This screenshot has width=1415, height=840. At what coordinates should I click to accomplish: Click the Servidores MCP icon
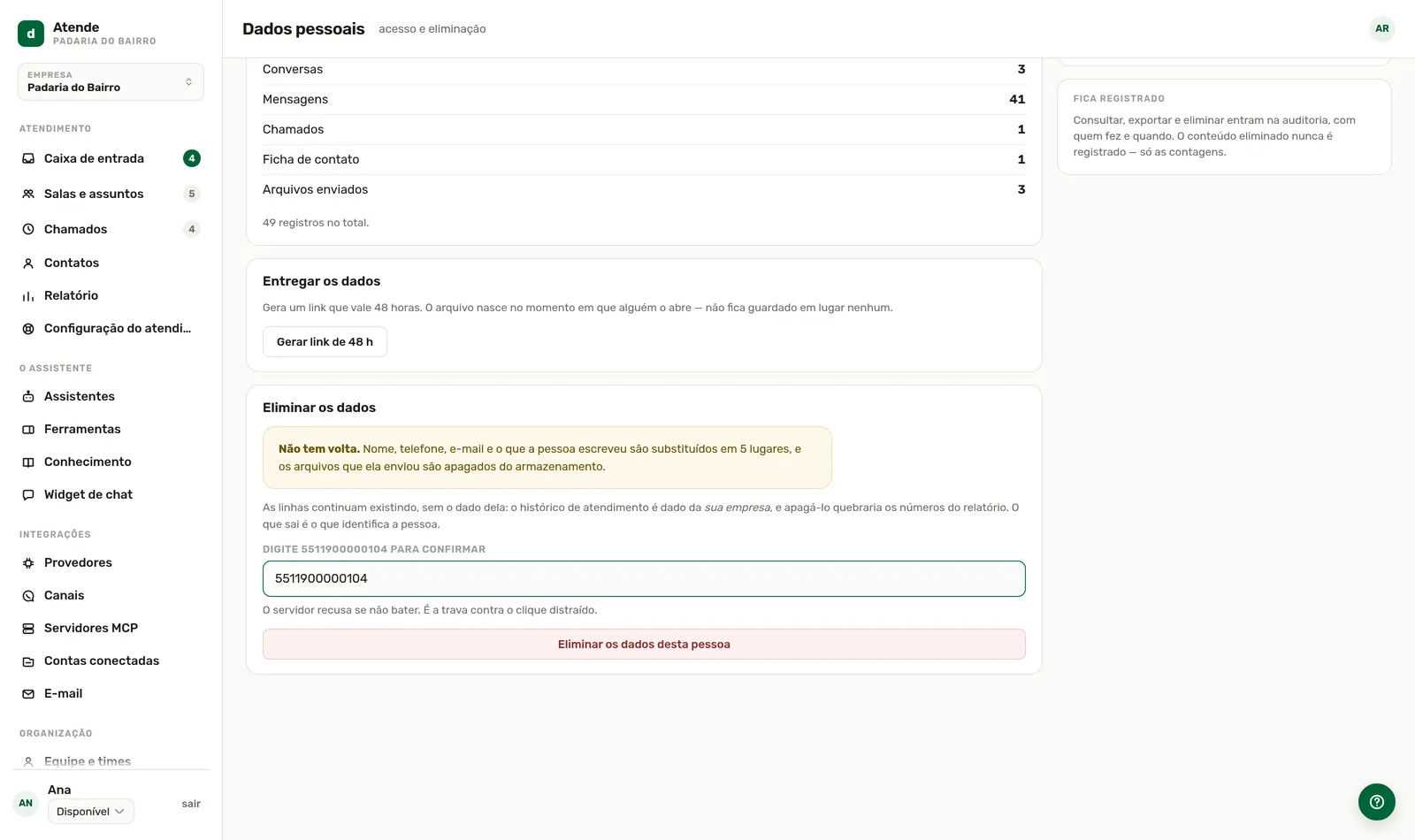point(28,628)
